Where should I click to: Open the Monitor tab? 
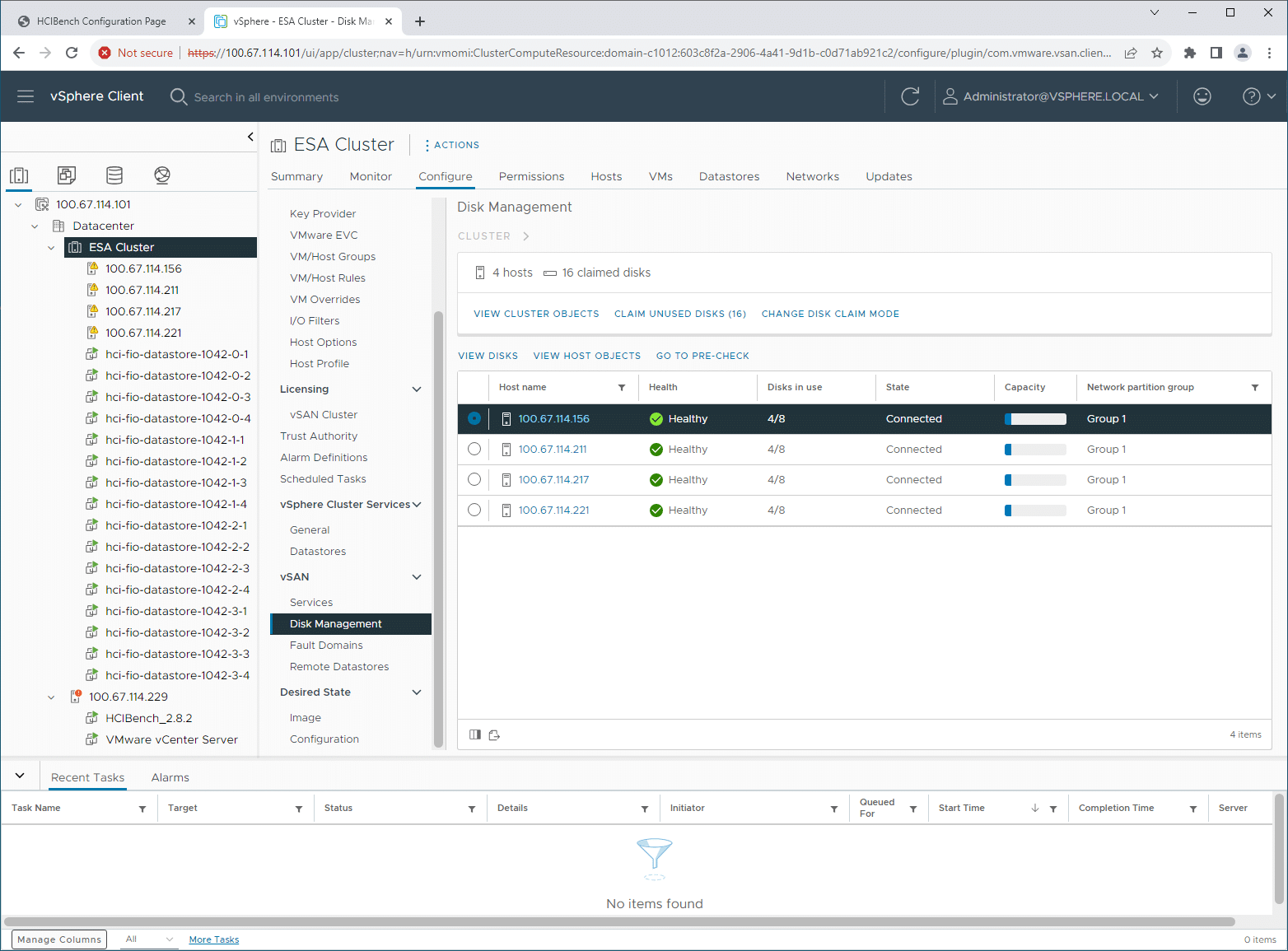(371, 176)
